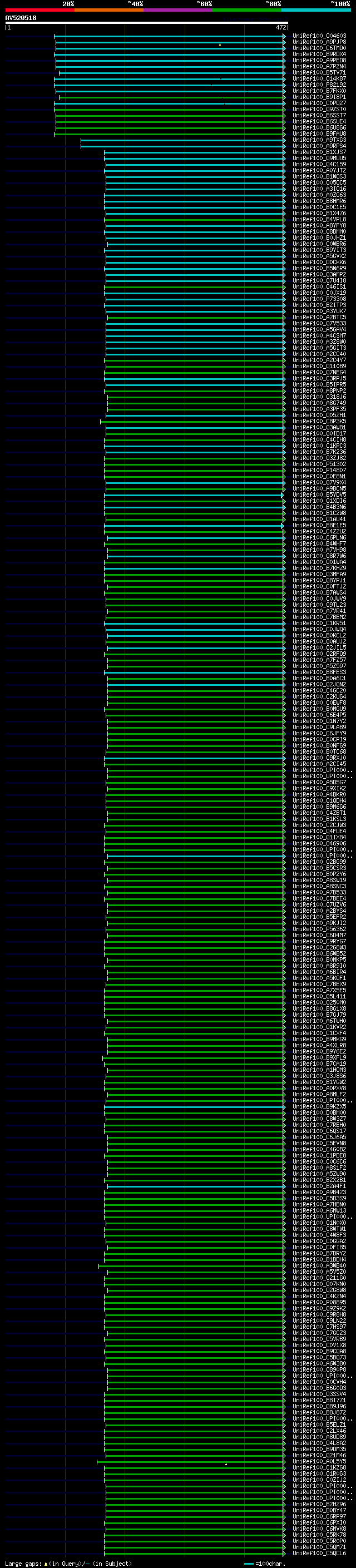Click hit label UniRef100_Q2JQN2
356x1568 pixels.
(x=319, y=685)
